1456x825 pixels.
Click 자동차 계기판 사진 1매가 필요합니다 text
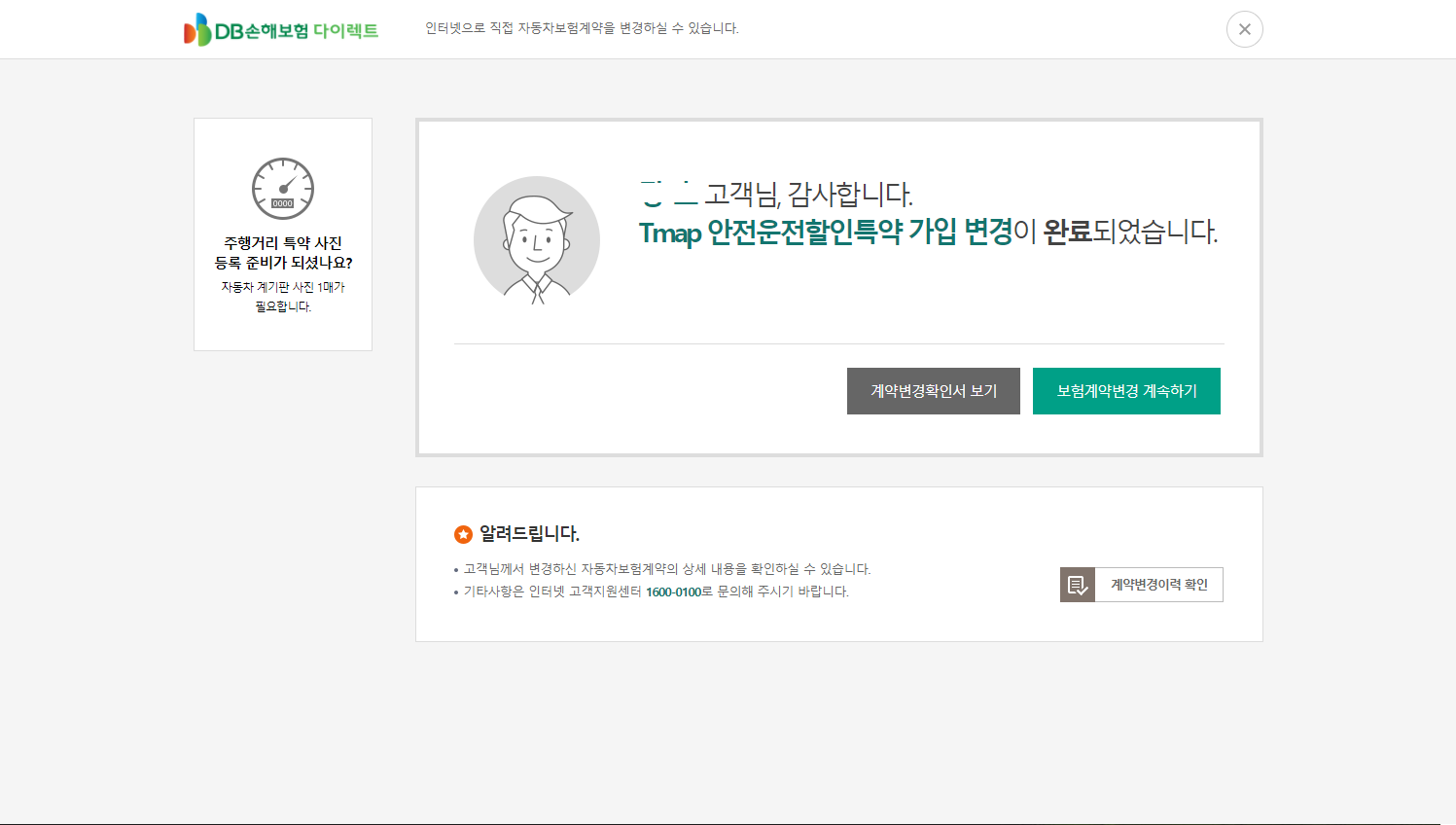(283, 297)
